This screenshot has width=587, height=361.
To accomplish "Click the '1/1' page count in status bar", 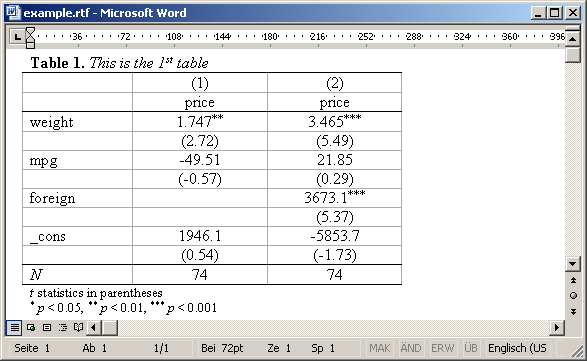I will pyautogui.click(x=161, y=348).
